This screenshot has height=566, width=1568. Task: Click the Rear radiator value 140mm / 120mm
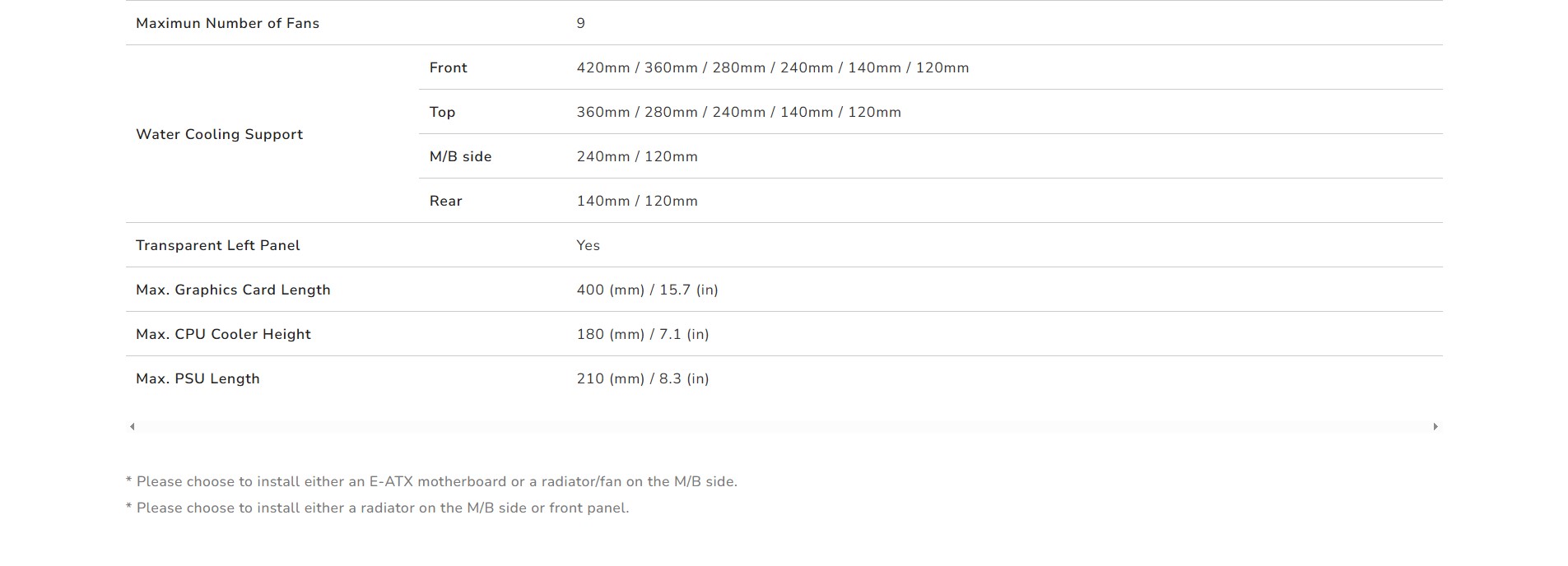(637, 201)
